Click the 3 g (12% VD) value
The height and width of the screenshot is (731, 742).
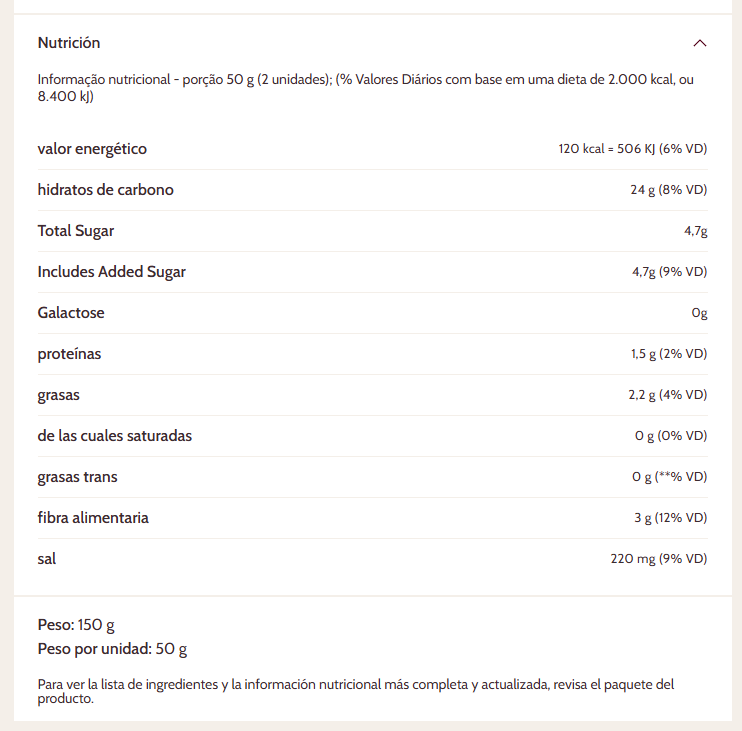pos(669,518)
